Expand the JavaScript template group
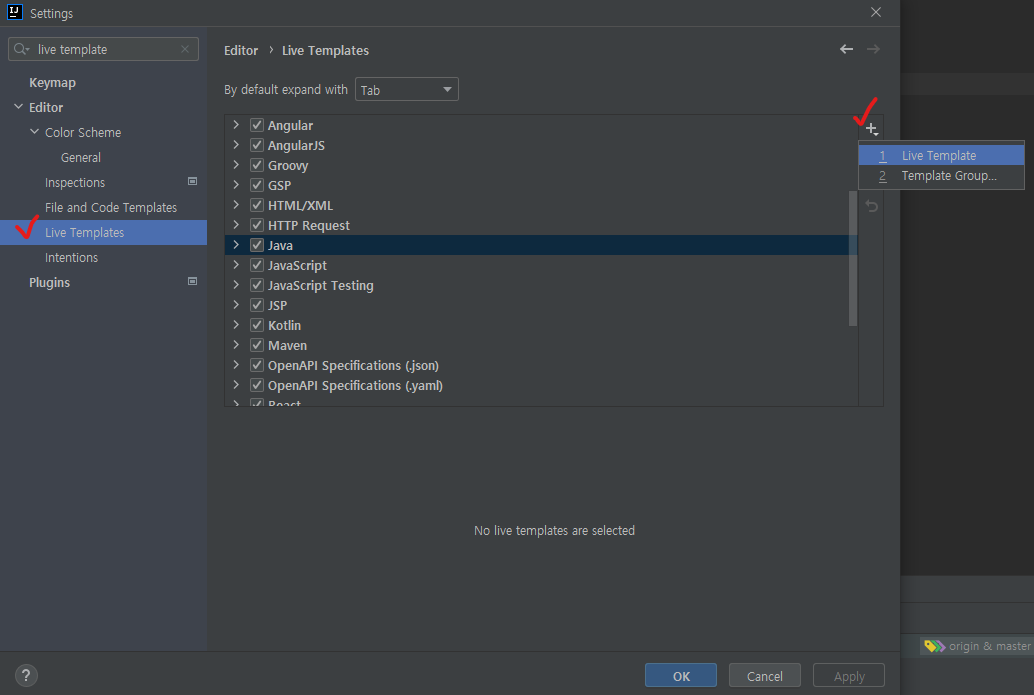Viewport: 1034px width, 695px height. point(236,265)
